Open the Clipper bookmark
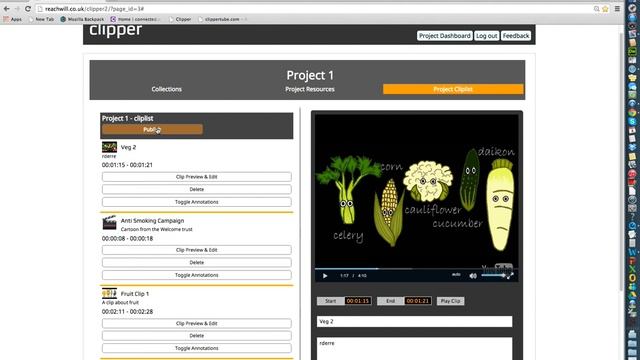This screenshot has height=360, width=640. tap(180, 19)
